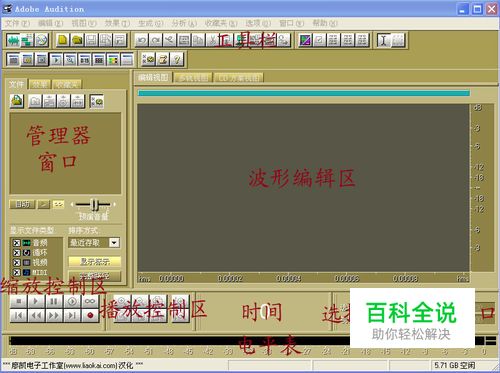Select the marquee selection tool icon

(398, 40)
